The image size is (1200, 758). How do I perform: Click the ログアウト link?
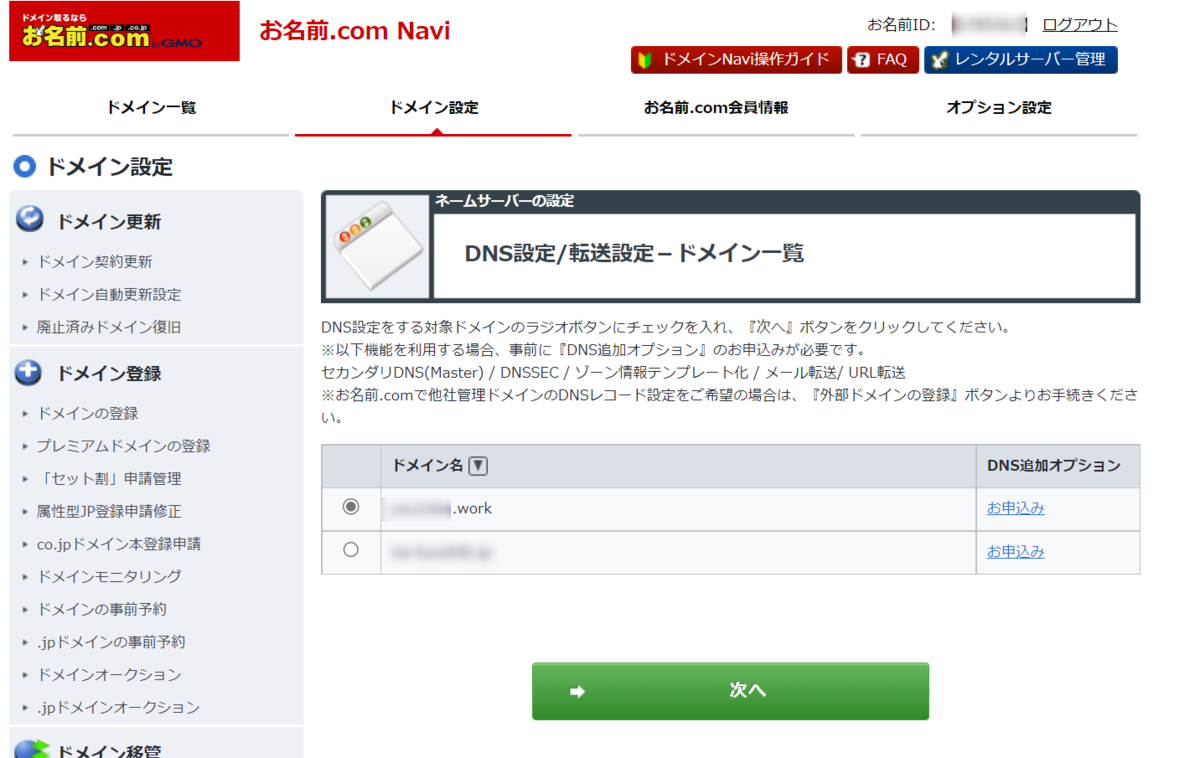pos(1080,25)
